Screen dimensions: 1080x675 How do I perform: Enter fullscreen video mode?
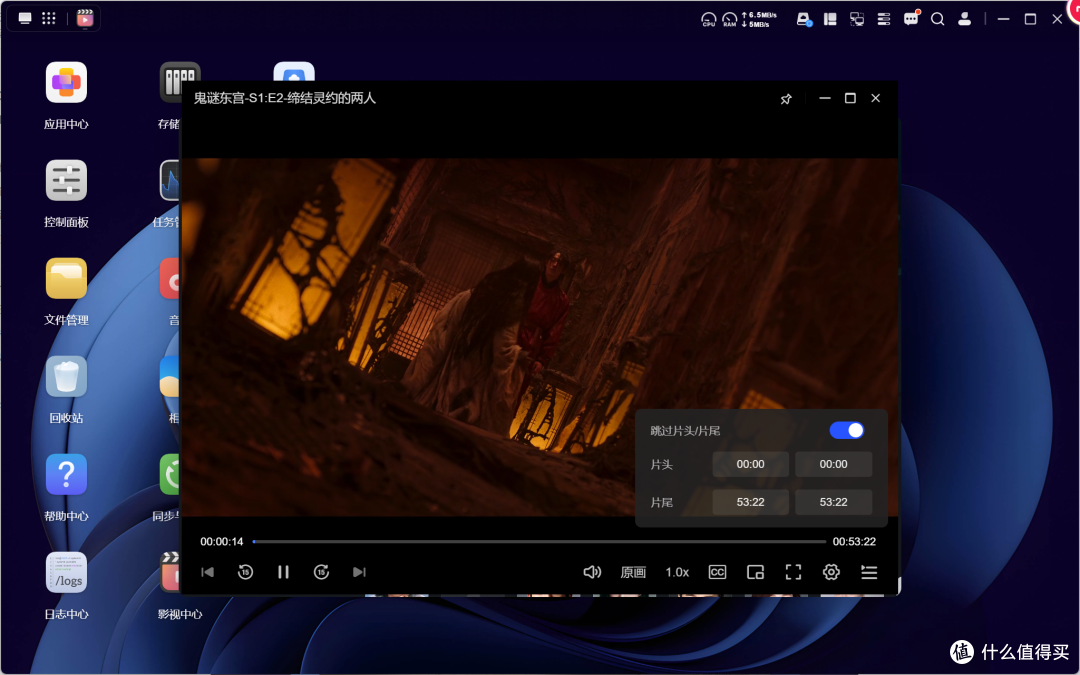[x=793, y=572]
